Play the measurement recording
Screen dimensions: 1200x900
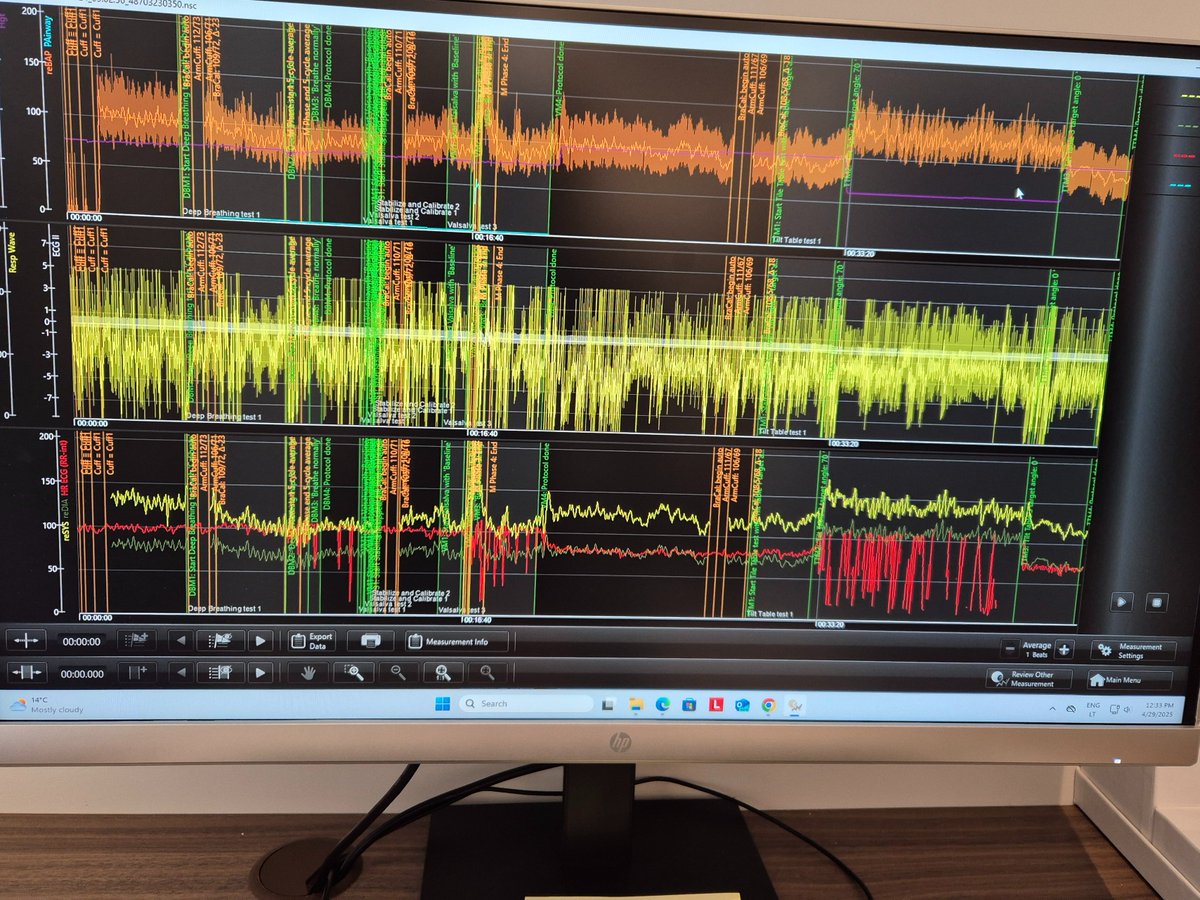(x=1122, y=601)
